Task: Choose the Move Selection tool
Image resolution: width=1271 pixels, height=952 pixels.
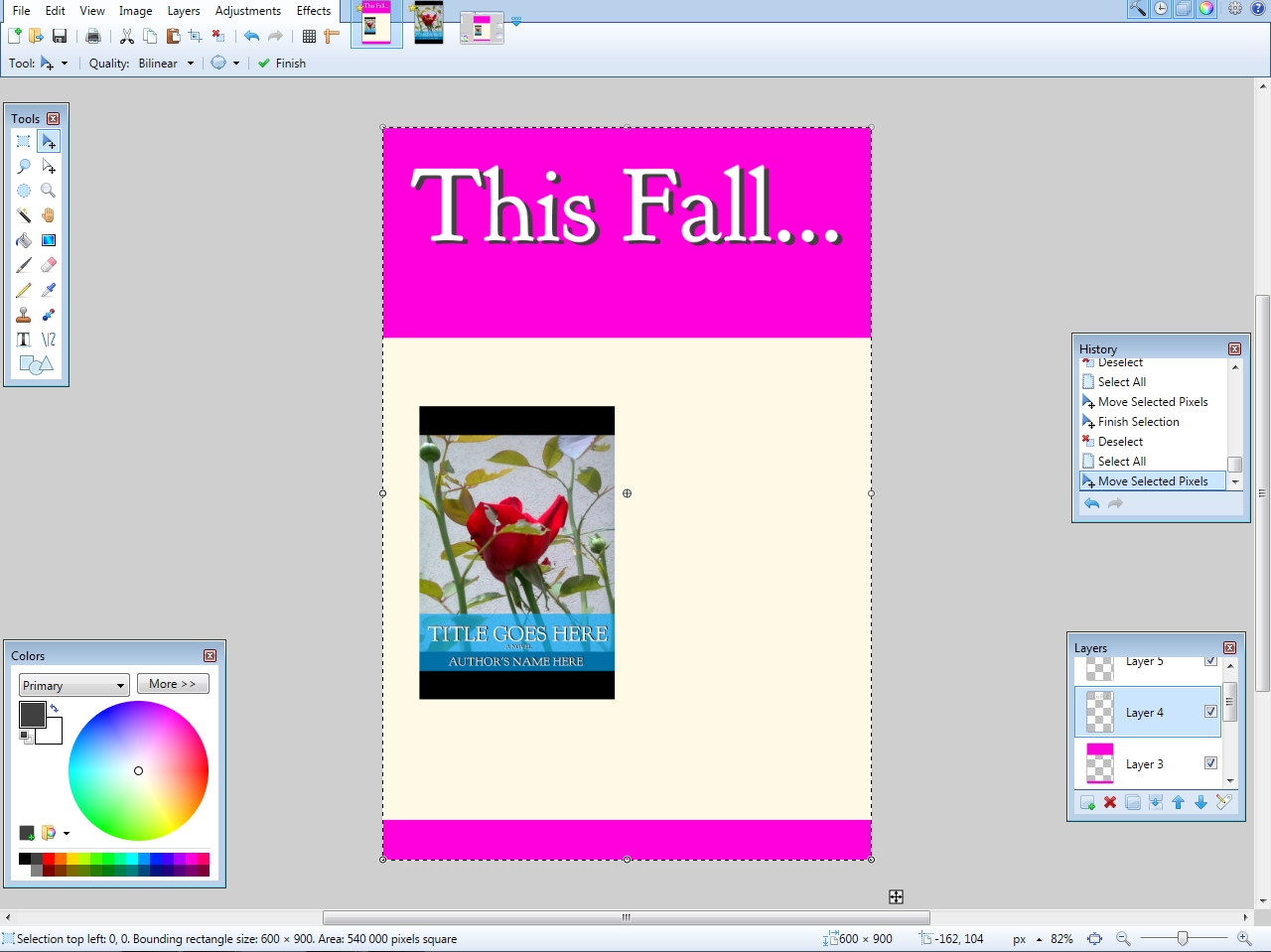Action: (x=48, y=166)
